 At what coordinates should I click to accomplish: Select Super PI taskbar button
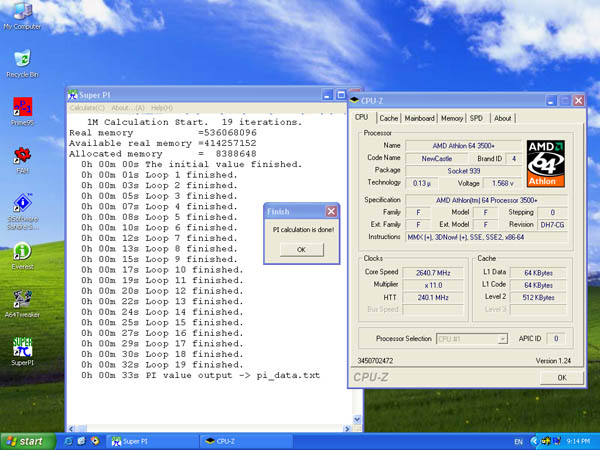coord(152,441)
